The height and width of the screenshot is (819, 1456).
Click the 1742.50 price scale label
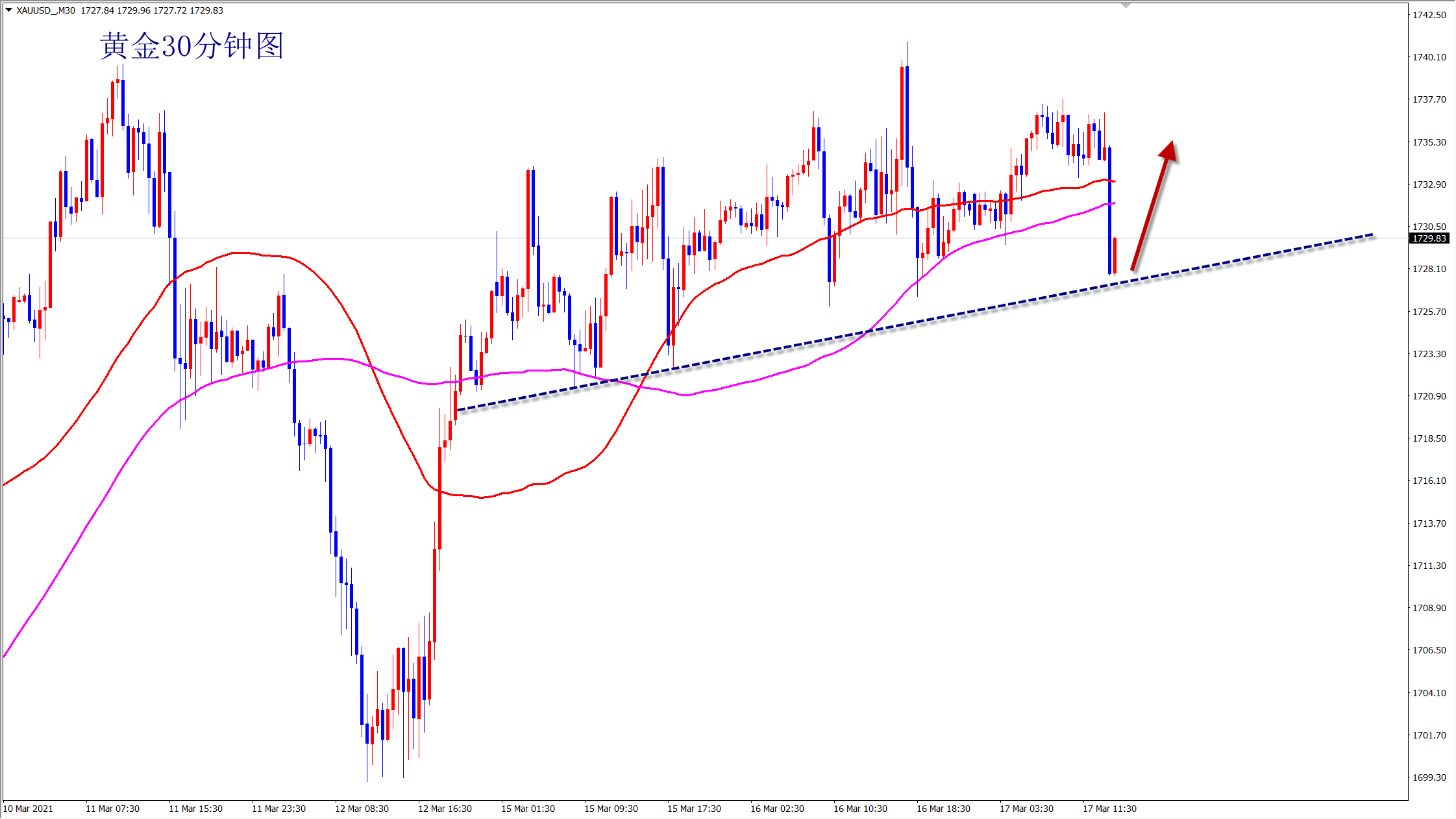[1429, 15]
